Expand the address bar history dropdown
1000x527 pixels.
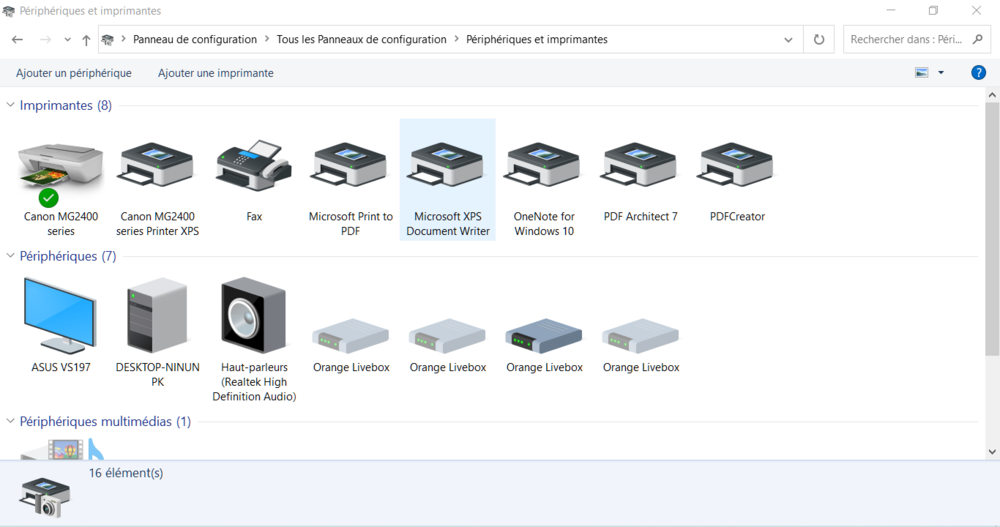788,40
